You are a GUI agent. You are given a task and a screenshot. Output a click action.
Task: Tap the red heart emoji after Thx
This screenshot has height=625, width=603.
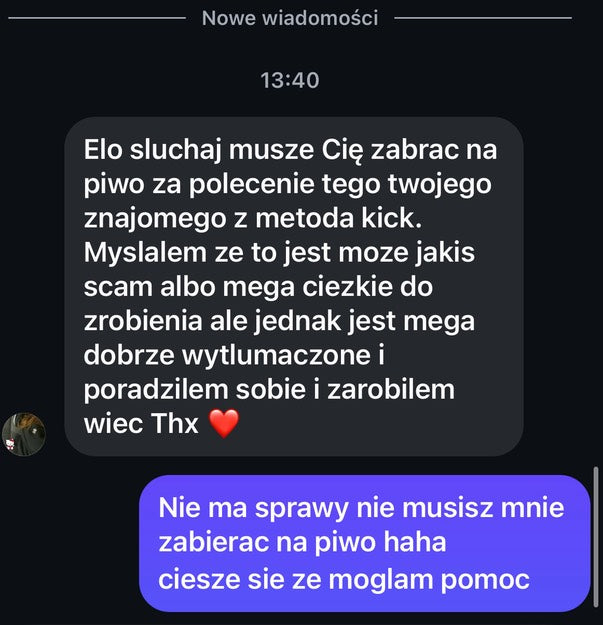point(224,423)
